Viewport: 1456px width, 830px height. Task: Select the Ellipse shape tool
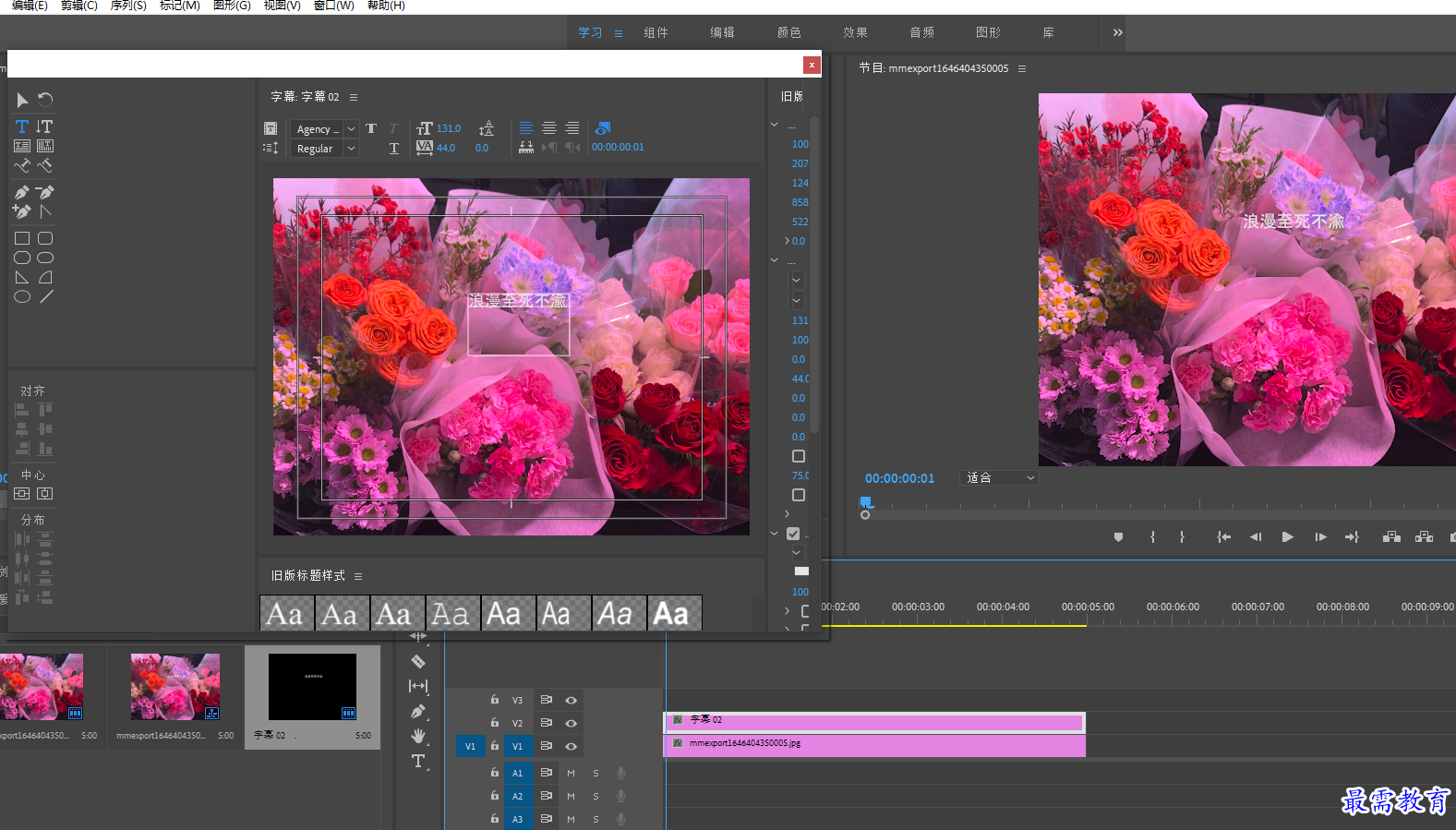pyautogui.click(x=22, y=296)
